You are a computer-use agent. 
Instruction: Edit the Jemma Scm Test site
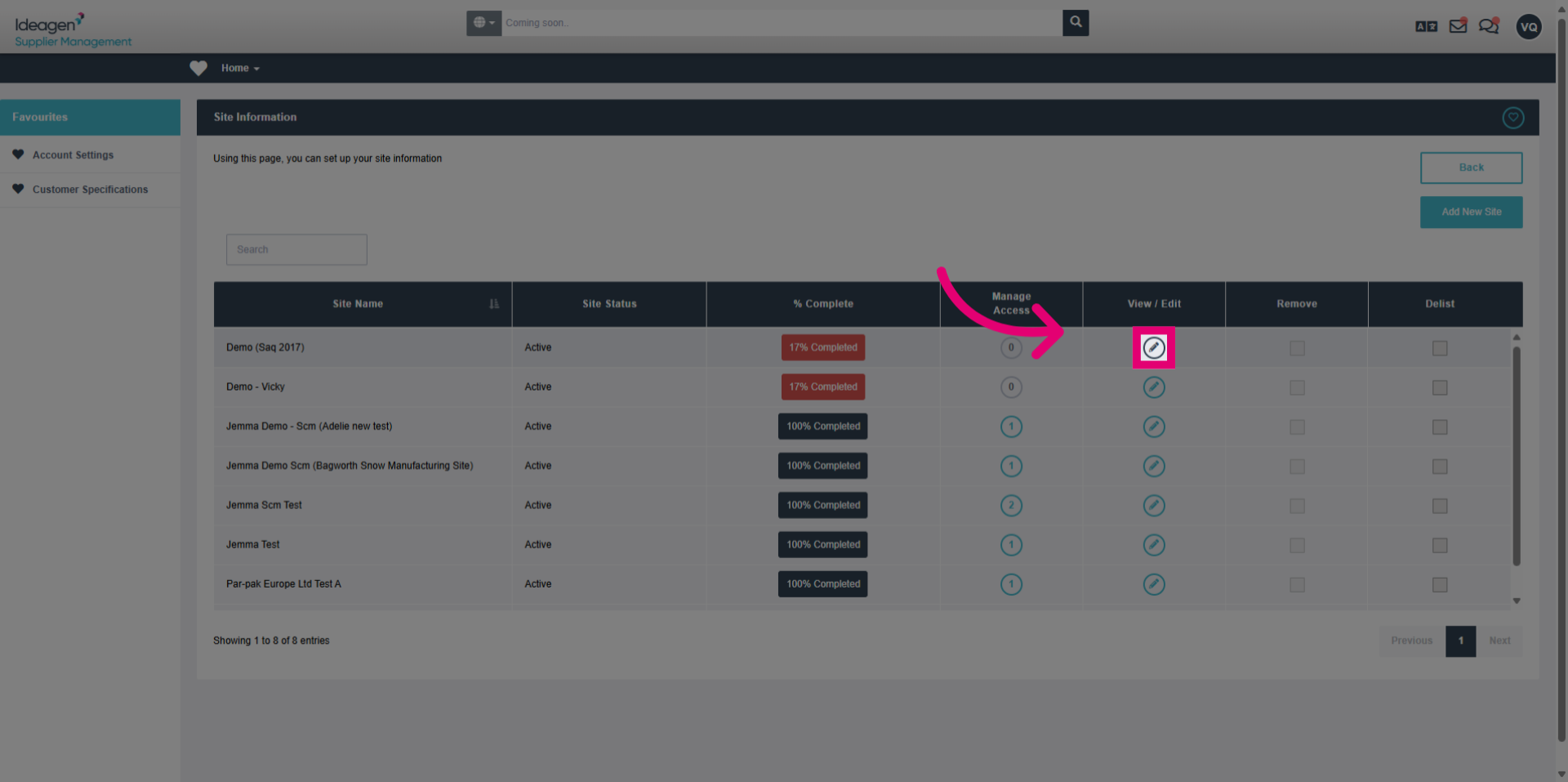click(x=1154, y=506)
